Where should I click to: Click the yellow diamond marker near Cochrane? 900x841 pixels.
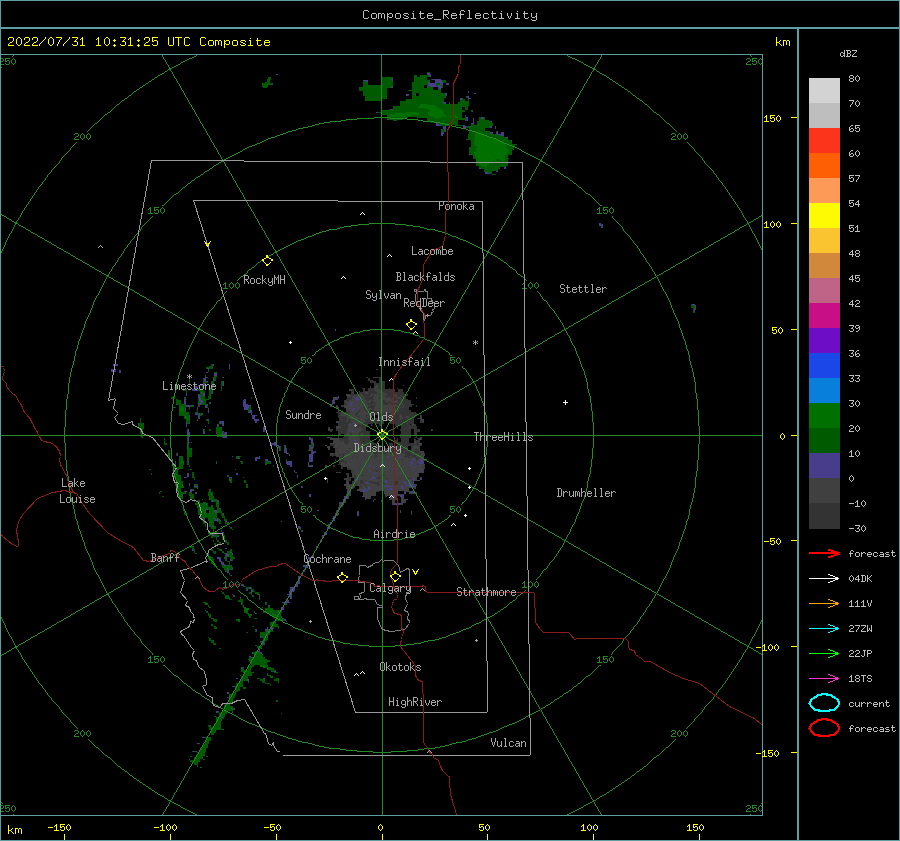(343, 578)
